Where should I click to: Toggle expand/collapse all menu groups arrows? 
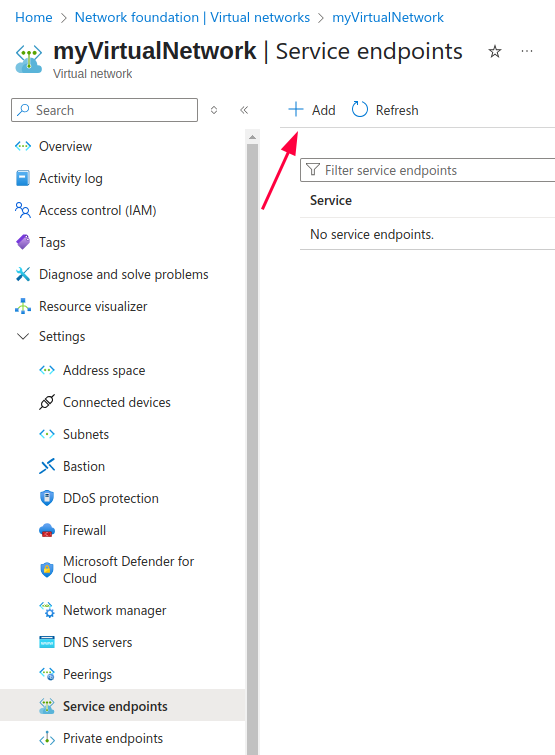pyautogui.click(x=214, y=110)
